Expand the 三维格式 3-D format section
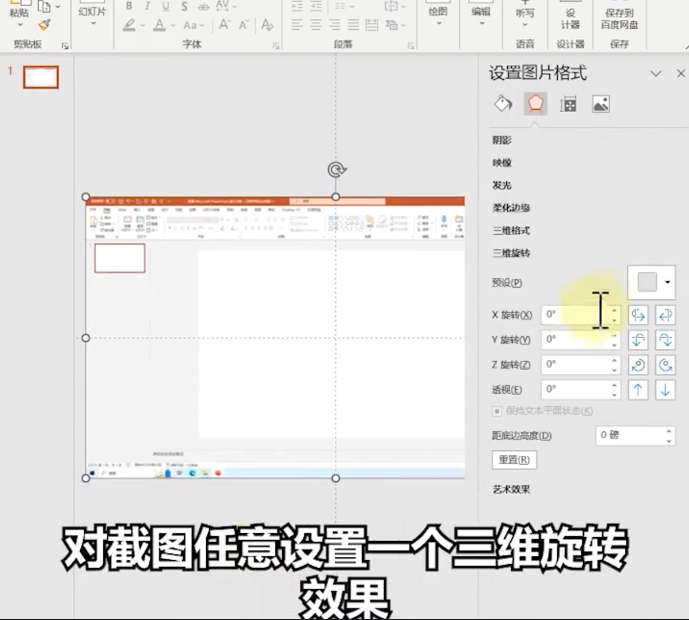Image resolution: width=689 pixels, height=620 pixels. (511, 230)
